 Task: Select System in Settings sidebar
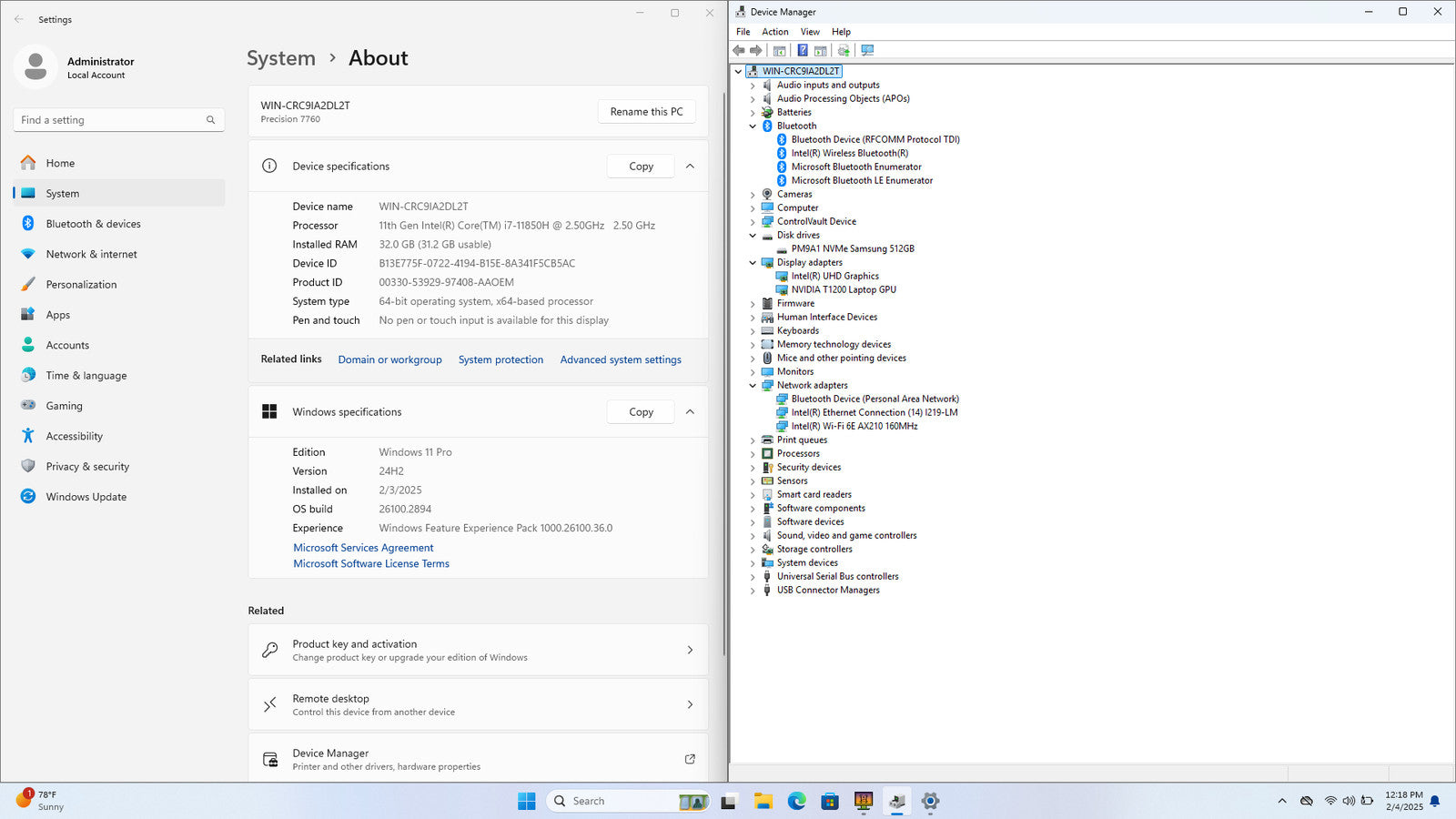tap(119, 193)
